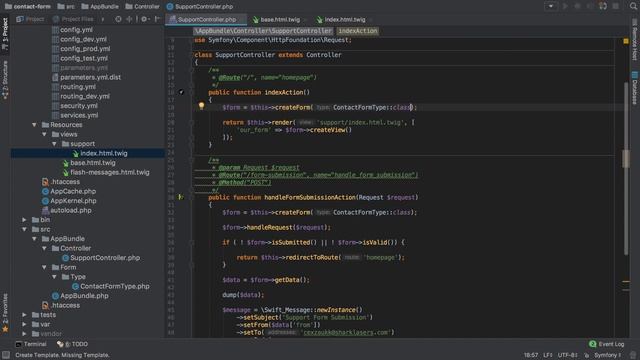Collapse the support folder
This screenshot has height=360, width=640.
tap(54, 144)
